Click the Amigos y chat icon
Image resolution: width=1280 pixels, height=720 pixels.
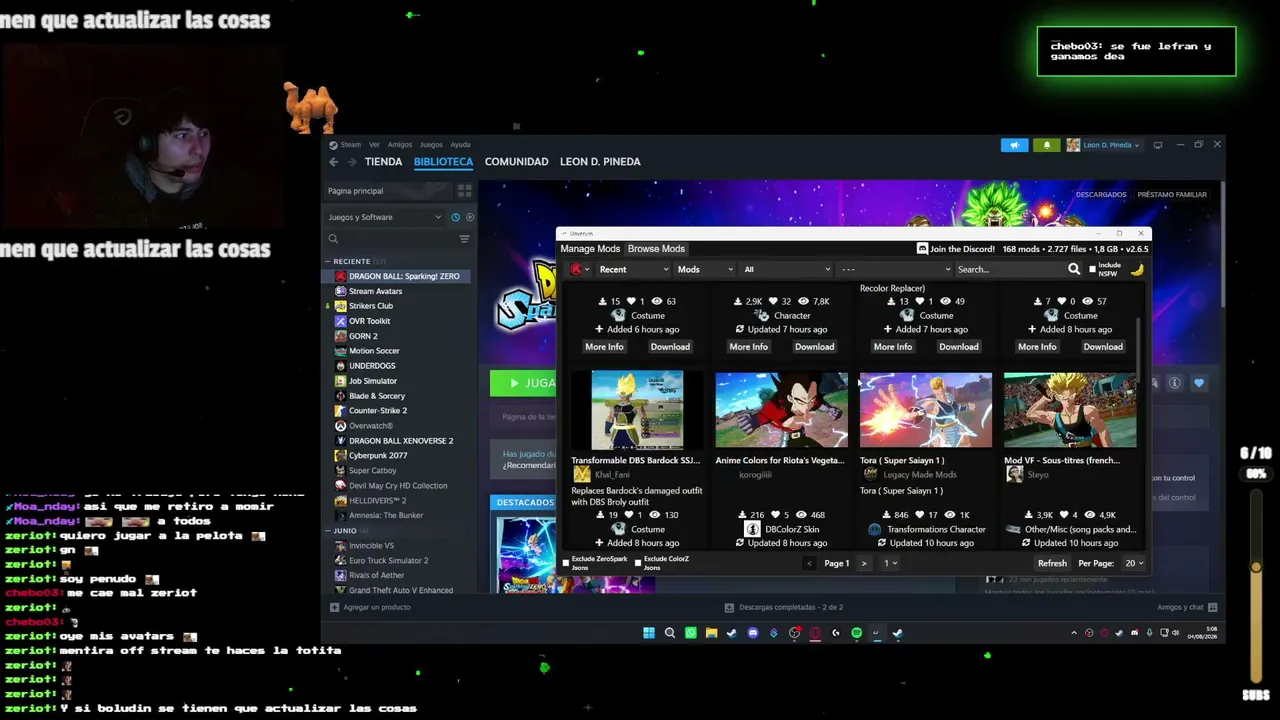click(1213, 607)
